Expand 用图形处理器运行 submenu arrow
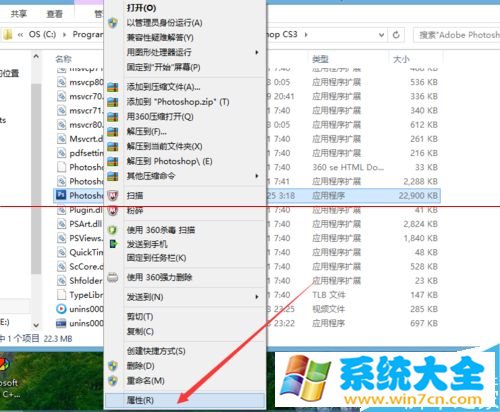Screen dimensions: 500x412 pos(257,52)
